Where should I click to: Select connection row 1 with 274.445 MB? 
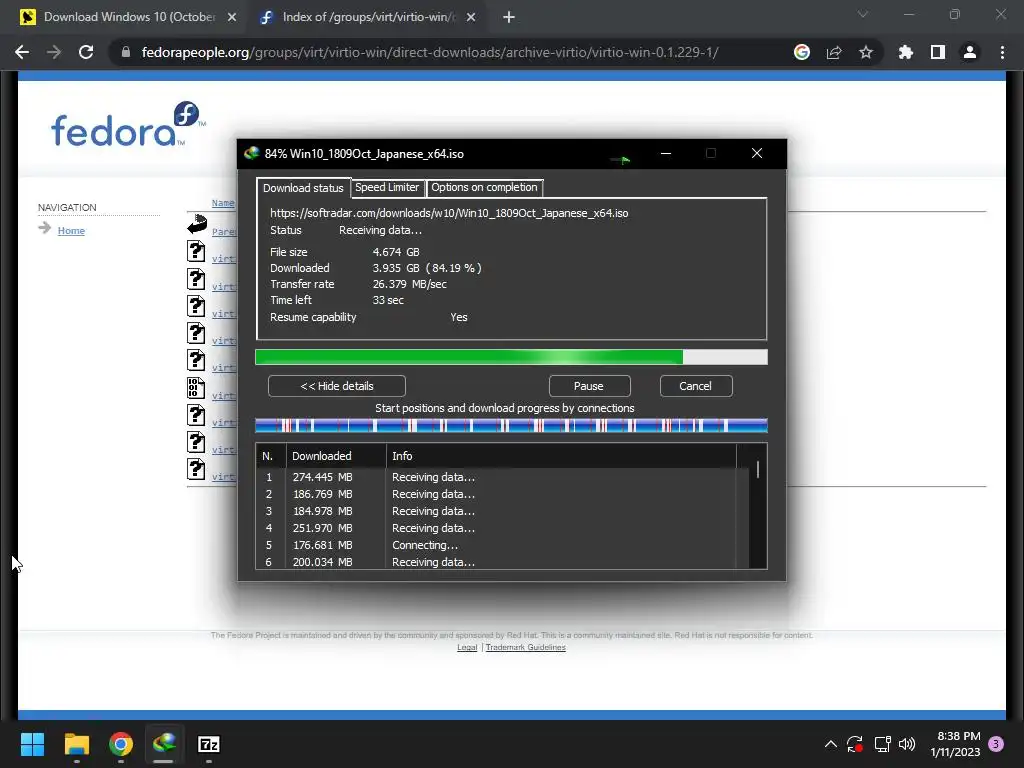click(502, 477)
